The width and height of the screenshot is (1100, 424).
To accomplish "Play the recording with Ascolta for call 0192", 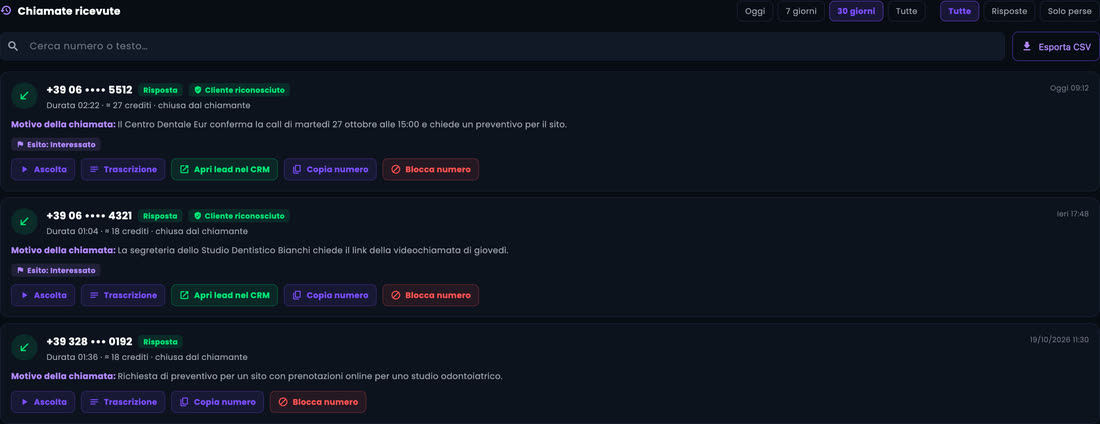I will 43,402.
